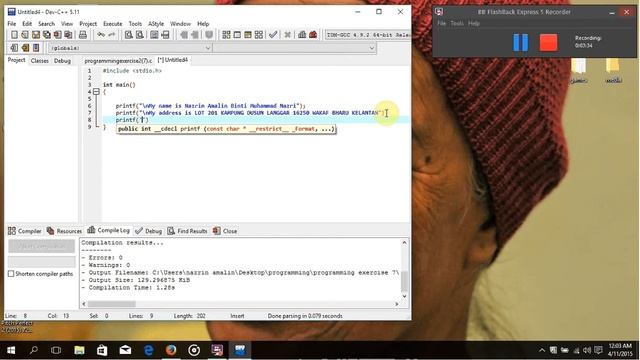Click the Close tab in bottom panel

tap(225, 231)
